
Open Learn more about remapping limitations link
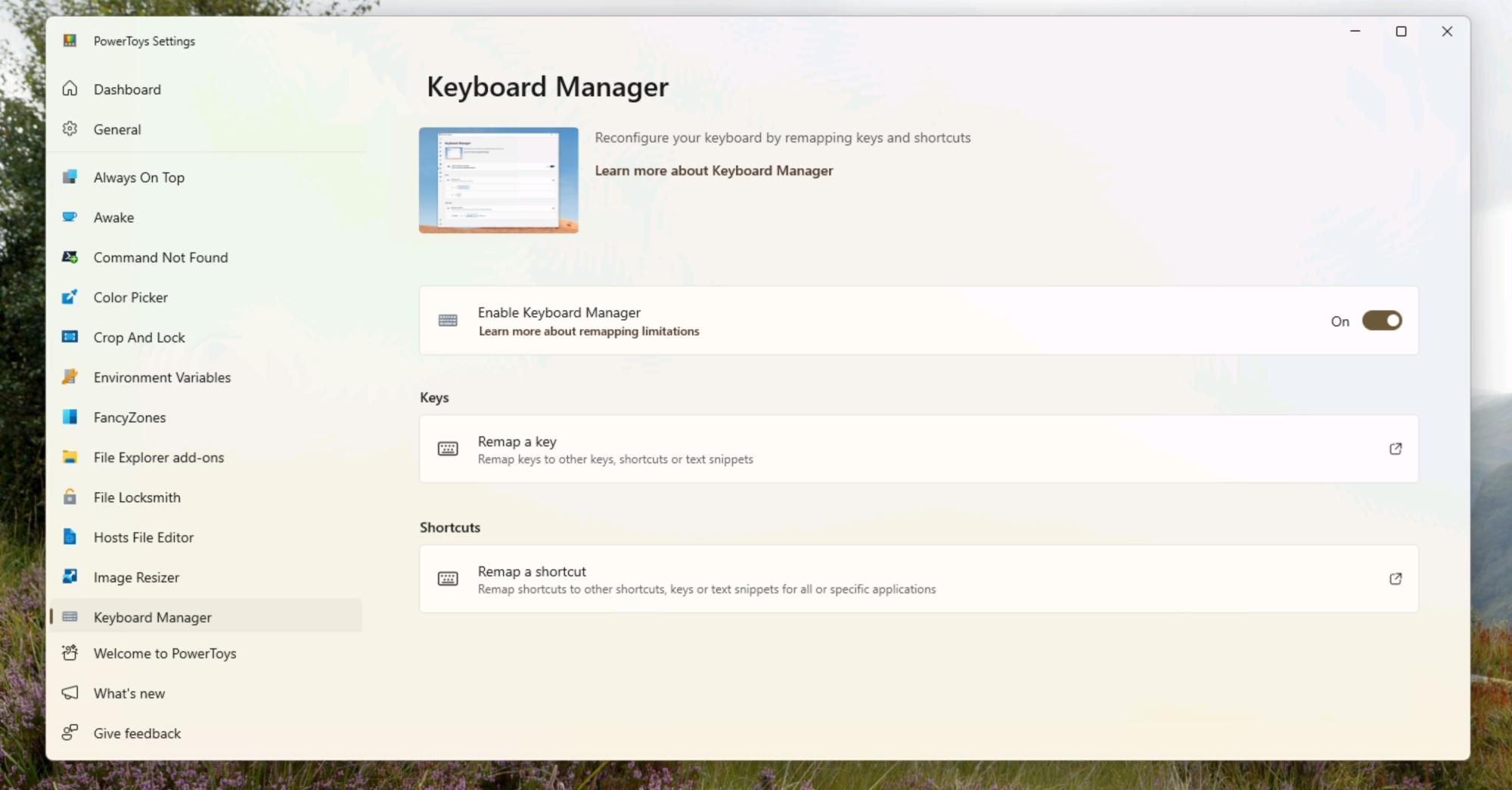588,331
